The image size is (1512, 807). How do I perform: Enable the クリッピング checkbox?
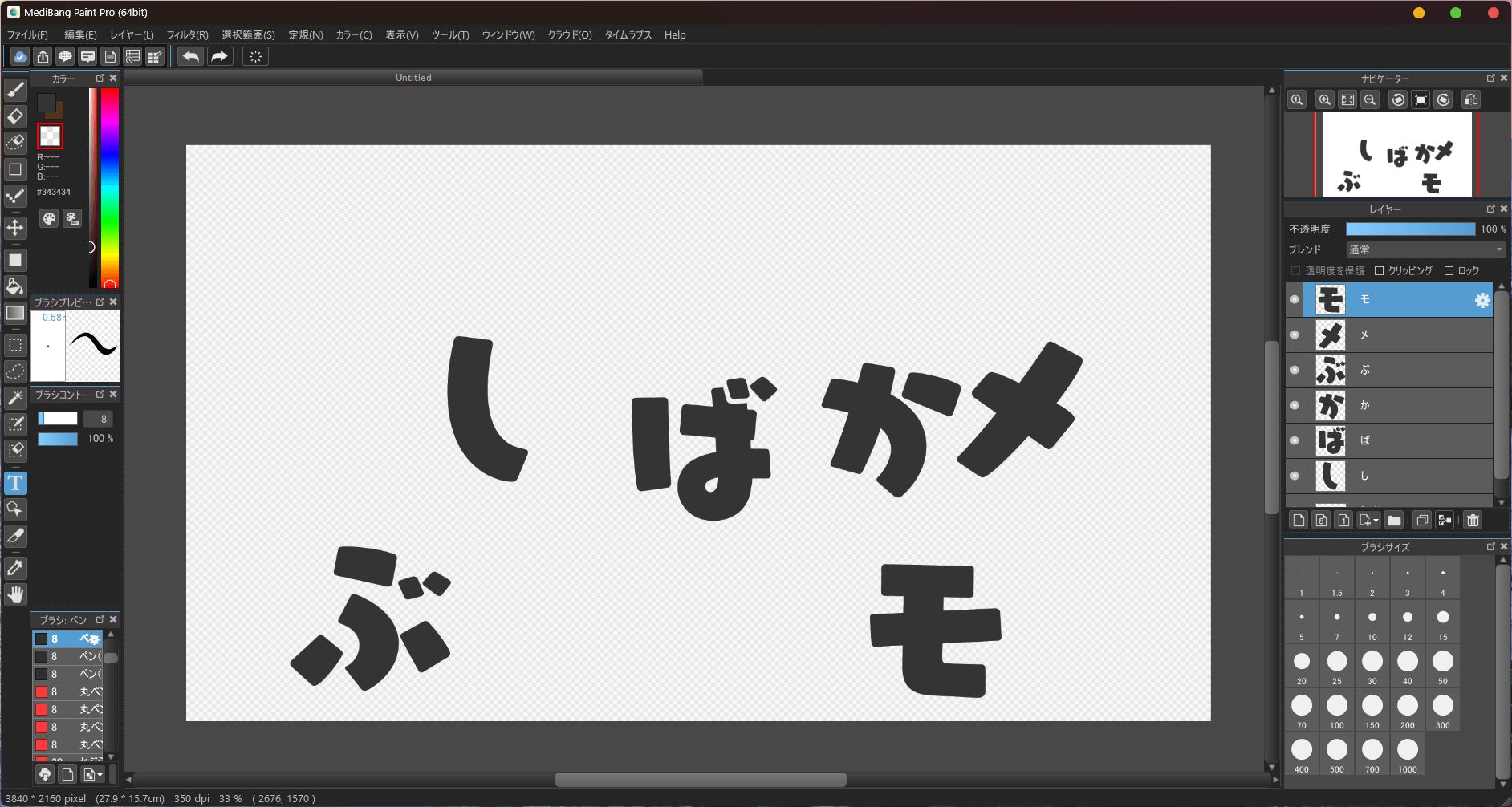tap(1380, 270)
